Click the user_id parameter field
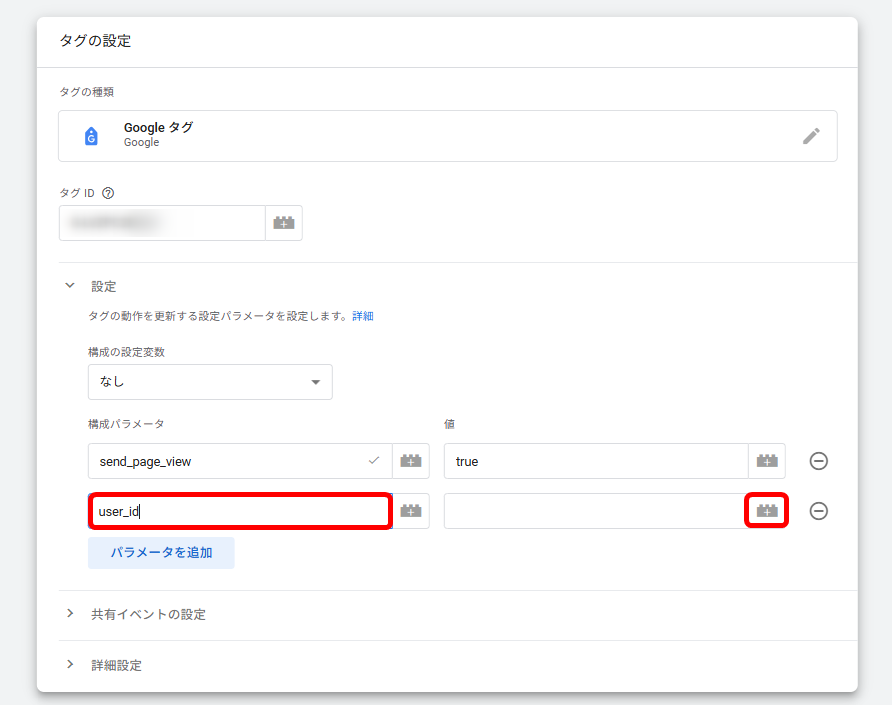 (x=240, y=511)
